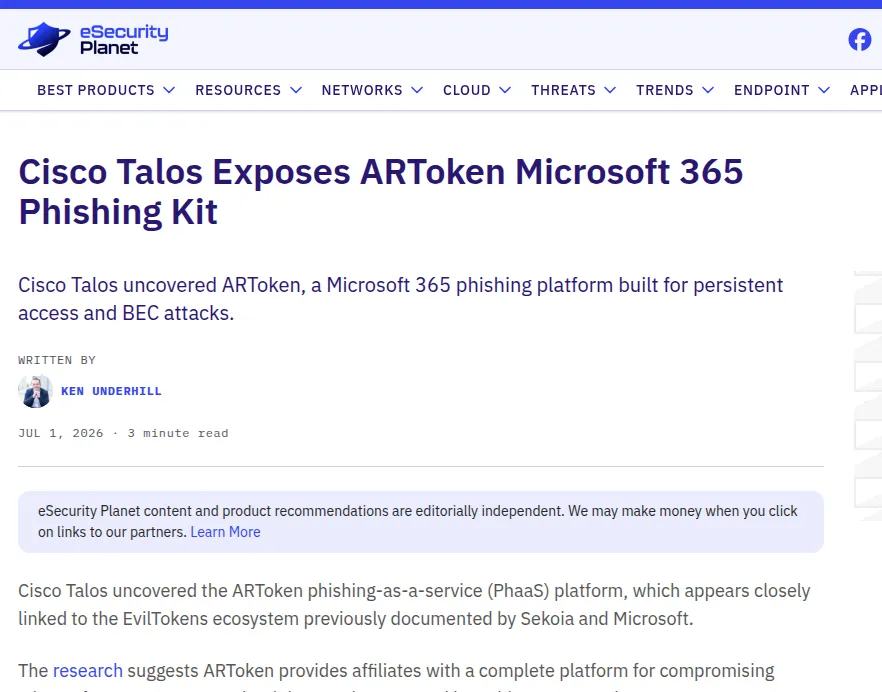This screenshot has width=882, height=692.
Task: Open Ken Underhill author page link
Action: pos(111,391)
